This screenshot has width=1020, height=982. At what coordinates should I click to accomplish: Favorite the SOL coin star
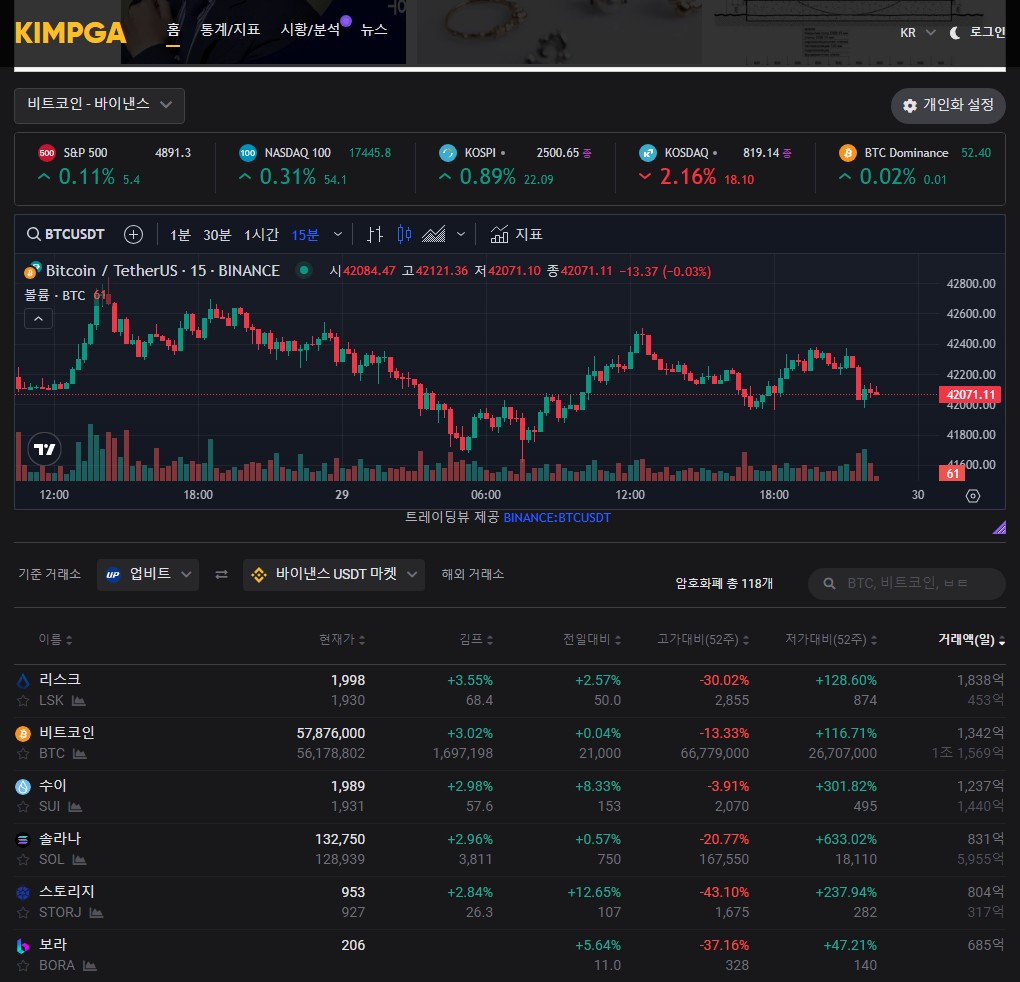(23, 860)
